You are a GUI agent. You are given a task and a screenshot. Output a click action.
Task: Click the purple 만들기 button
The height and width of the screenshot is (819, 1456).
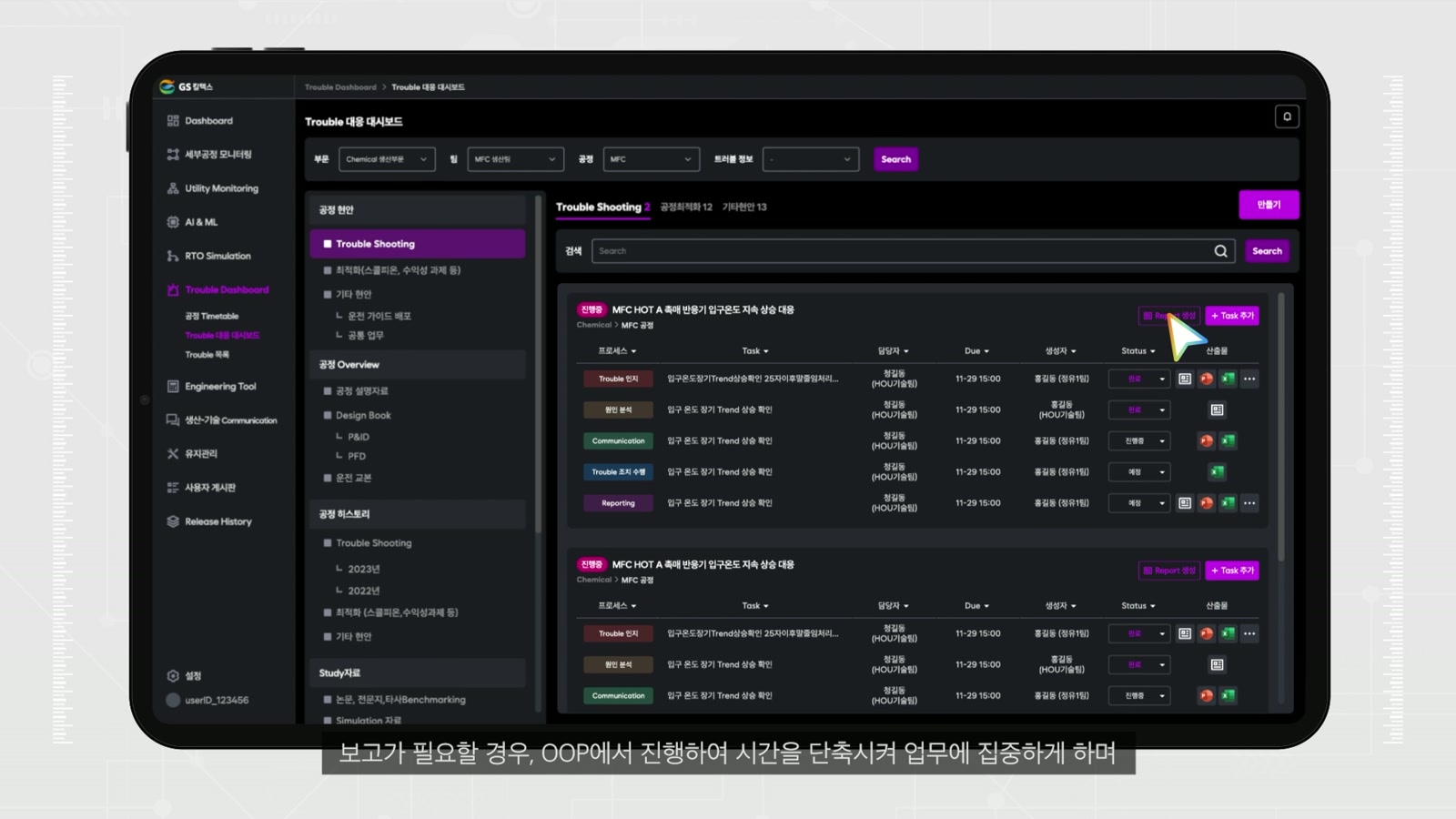tap(1269, 205)
